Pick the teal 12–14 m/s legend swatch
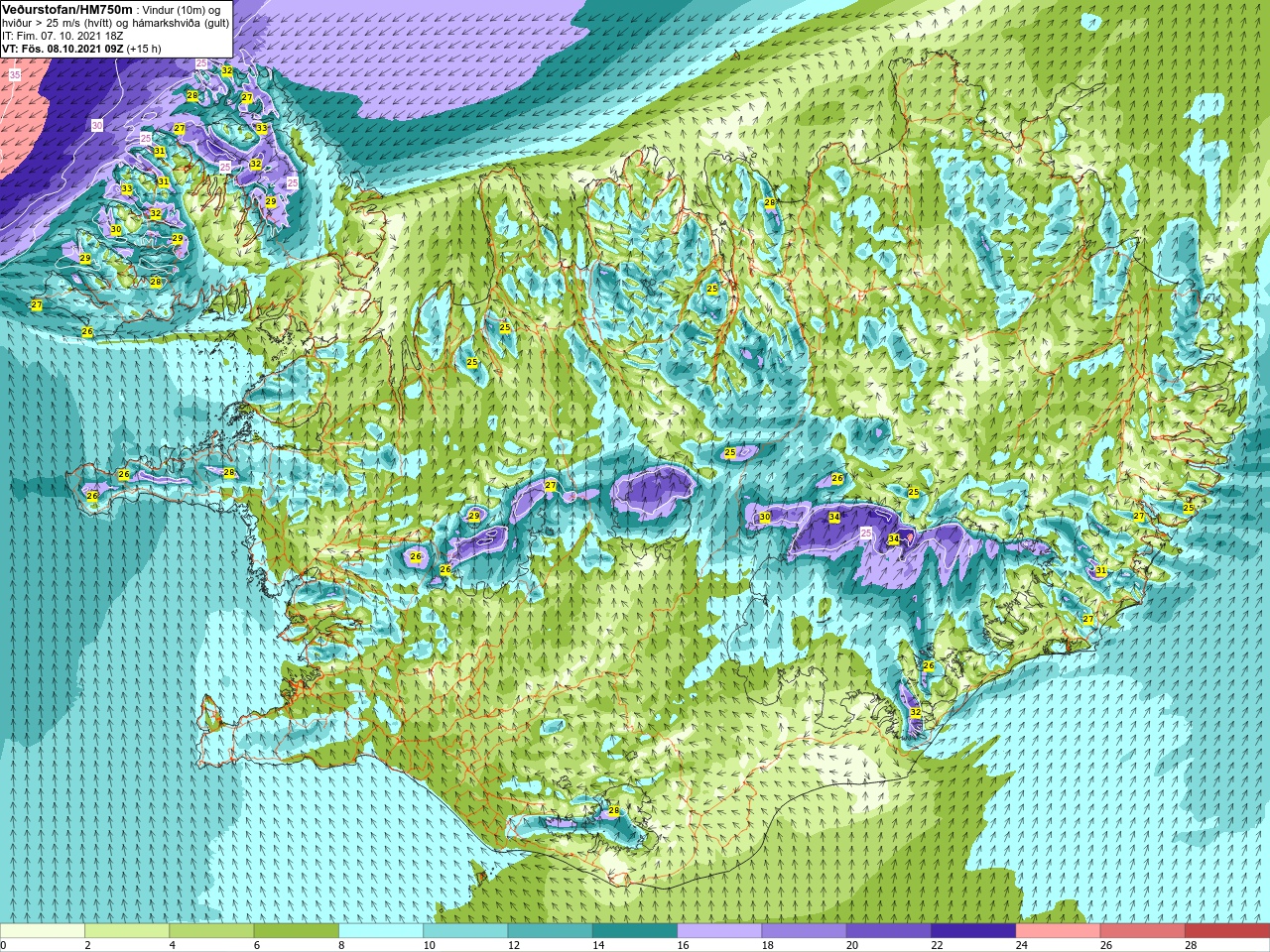 click(550, 931)
